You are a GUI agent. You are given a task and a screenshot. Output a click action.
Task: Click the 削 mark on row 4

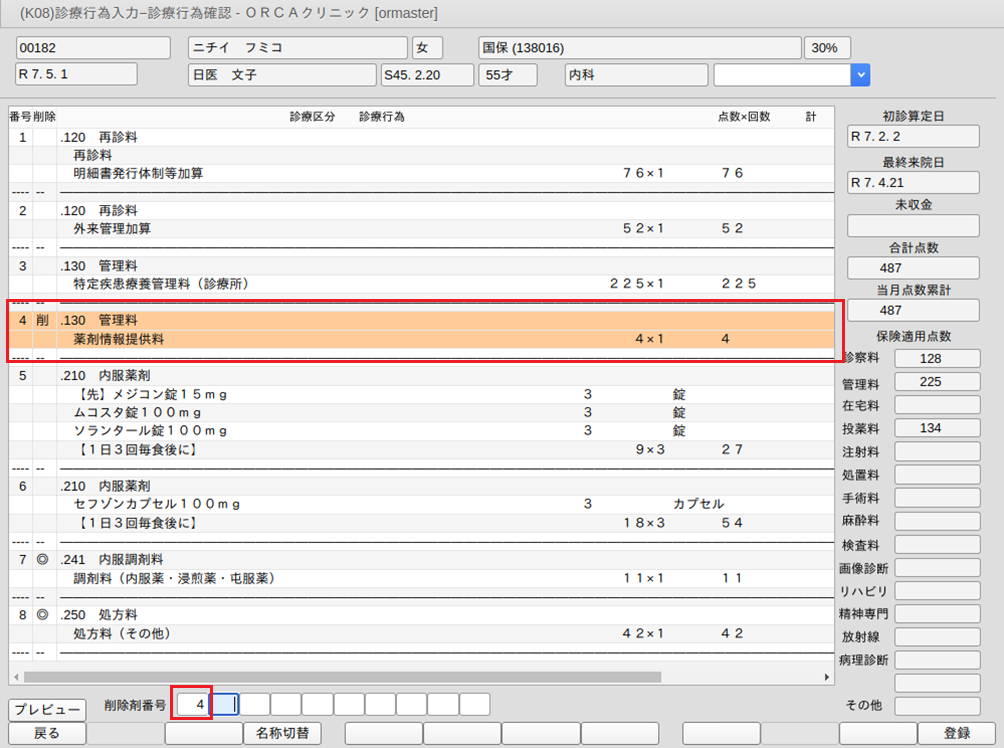coord(42,320)
